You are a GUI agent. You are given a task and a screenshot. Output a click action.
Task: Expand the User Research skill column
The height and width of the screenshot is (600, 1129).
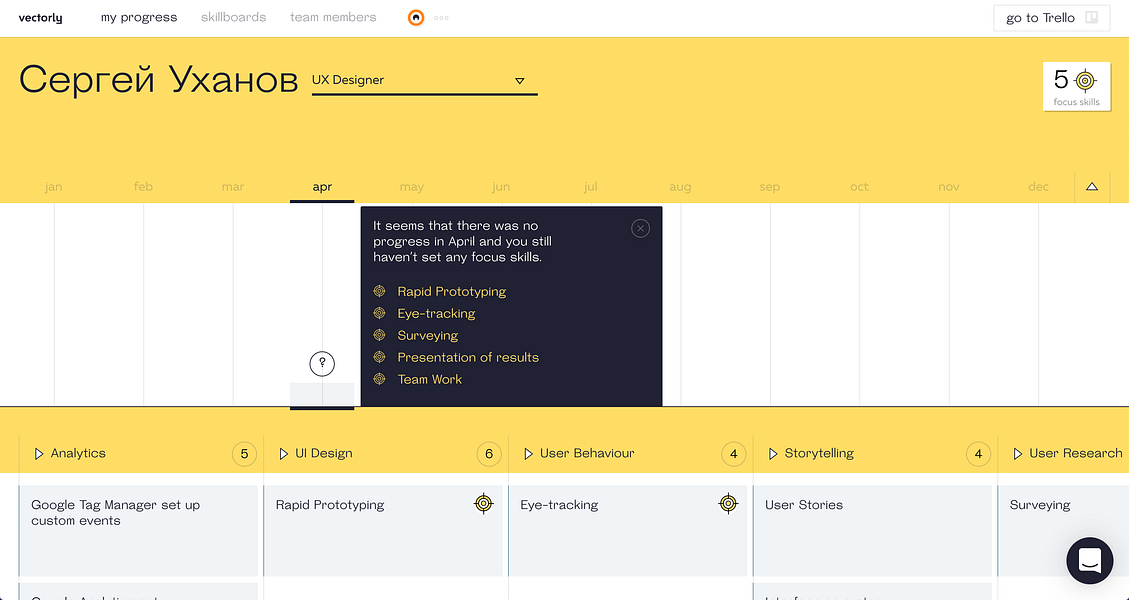1018,454
